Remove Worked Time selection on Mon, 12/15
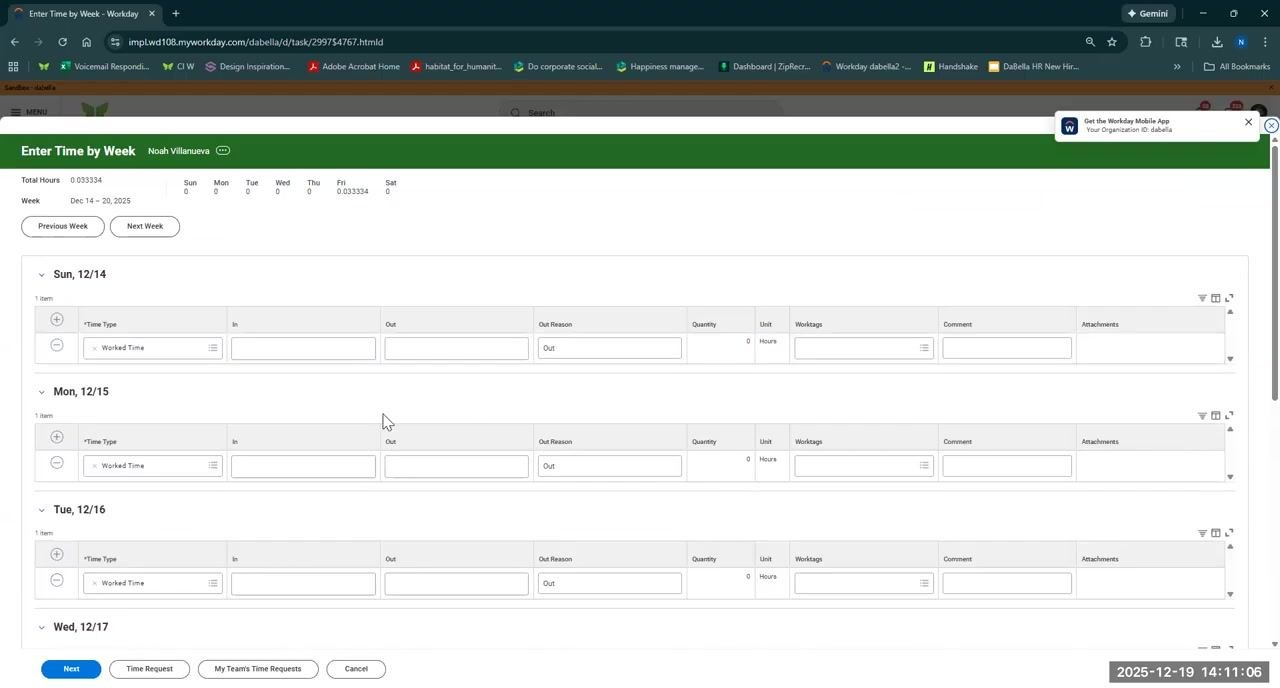The height and width of the screenshot is (688, 1280). (x=94, y=466)
